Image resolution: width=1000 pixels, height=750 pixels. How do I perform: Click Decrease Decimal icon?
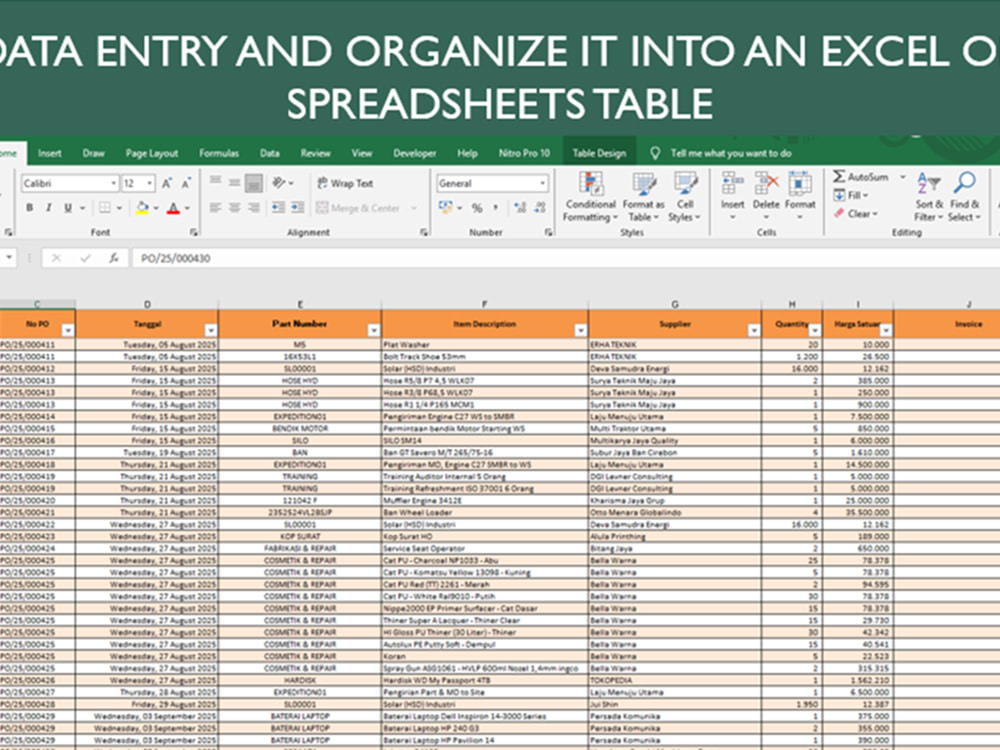click(x=540, y=208)
